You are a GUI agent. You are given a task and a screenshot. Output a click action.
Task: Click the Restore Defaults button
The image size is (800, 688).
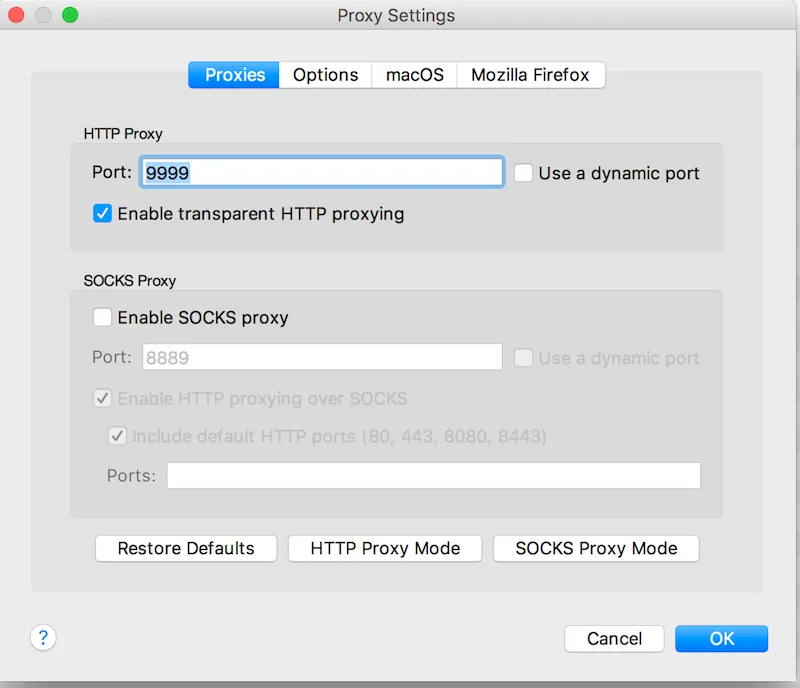[185, 548]
